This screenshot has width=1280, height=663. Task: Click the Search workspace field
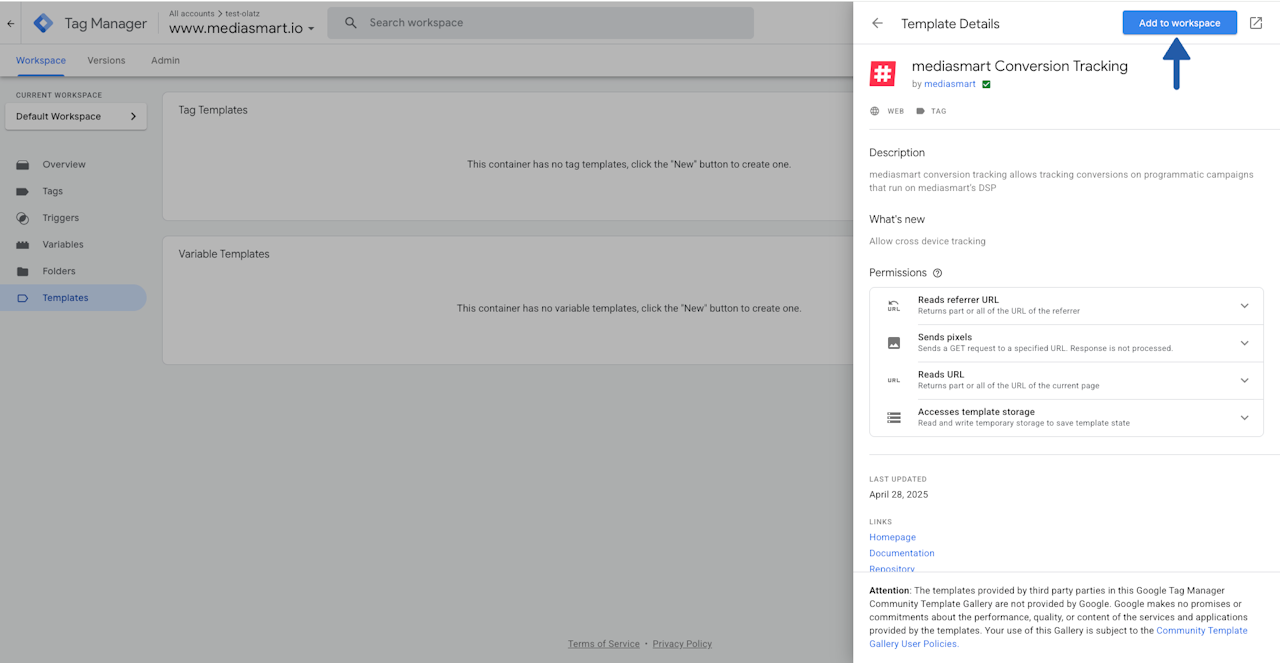[541, 23]
